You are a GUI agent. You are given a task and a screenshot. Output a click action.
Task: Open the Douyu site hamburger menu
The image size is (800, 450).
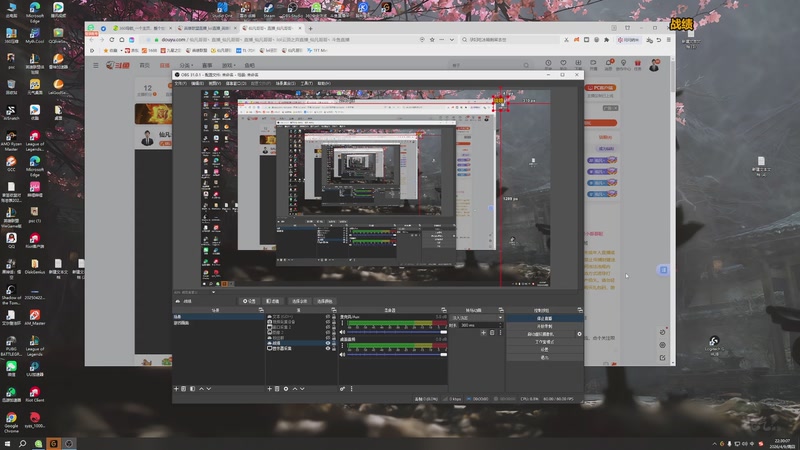95,65
